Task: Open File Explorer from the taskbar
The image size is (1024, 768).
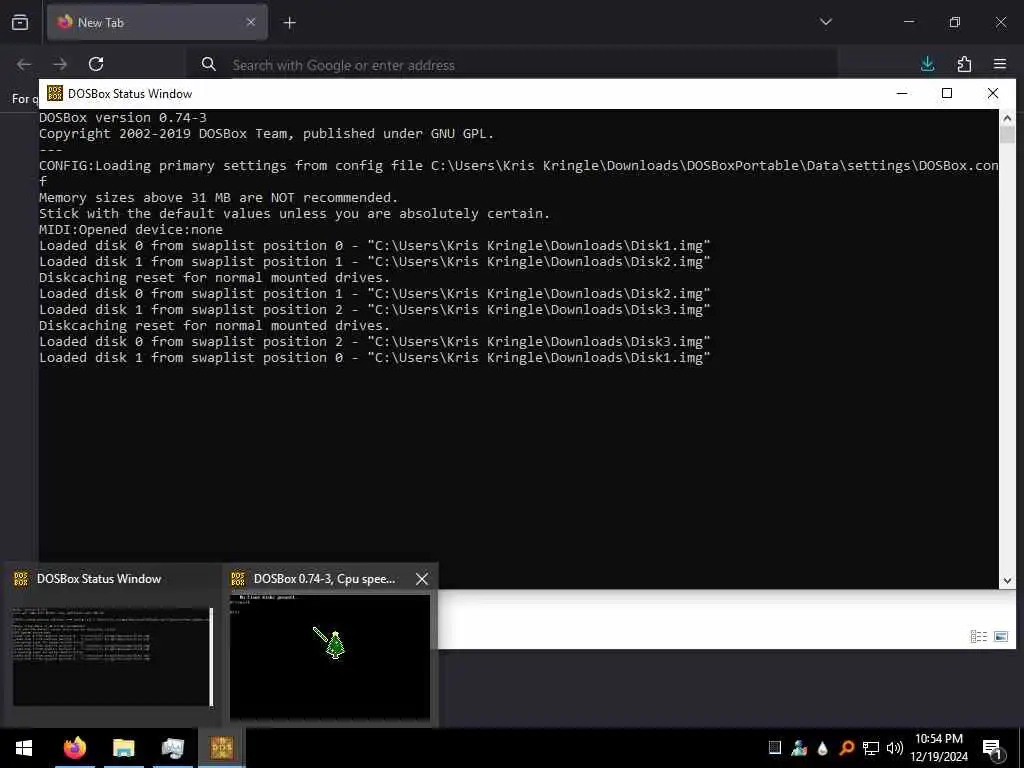Action: 123,748
